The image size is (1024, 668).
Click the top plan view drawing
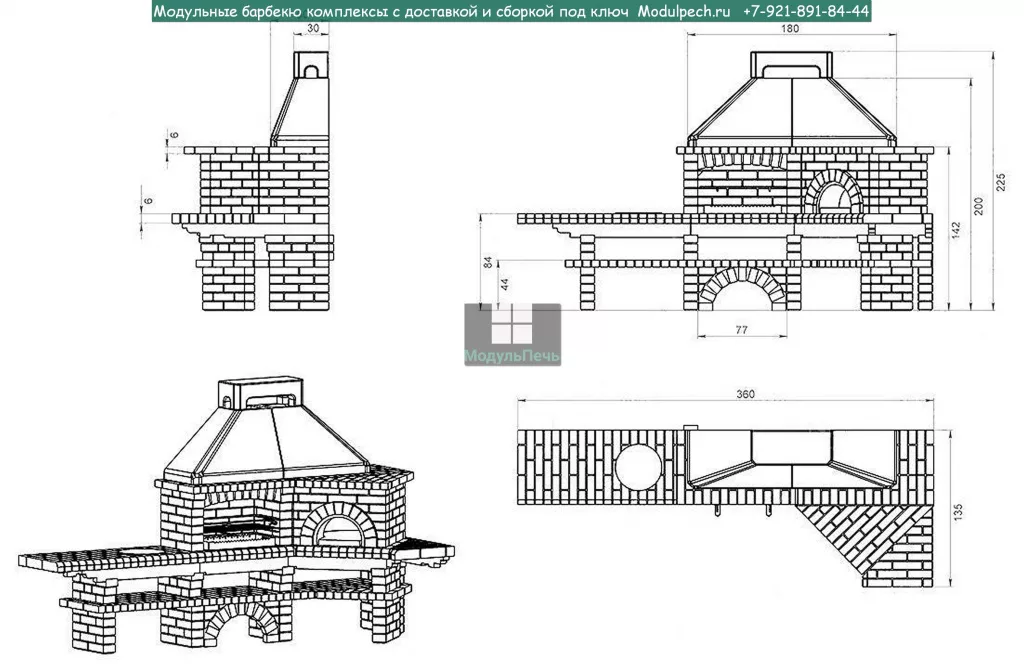click(726, 507)
